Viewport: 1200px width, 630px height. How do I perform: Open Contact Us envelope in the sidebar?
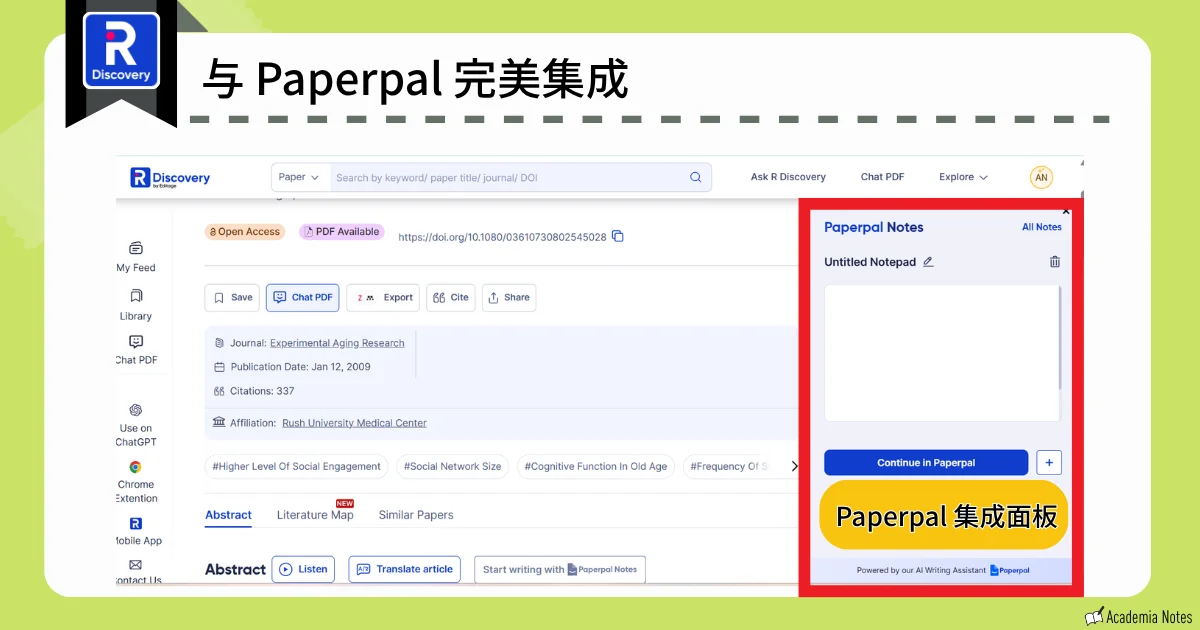coord(136,572)
